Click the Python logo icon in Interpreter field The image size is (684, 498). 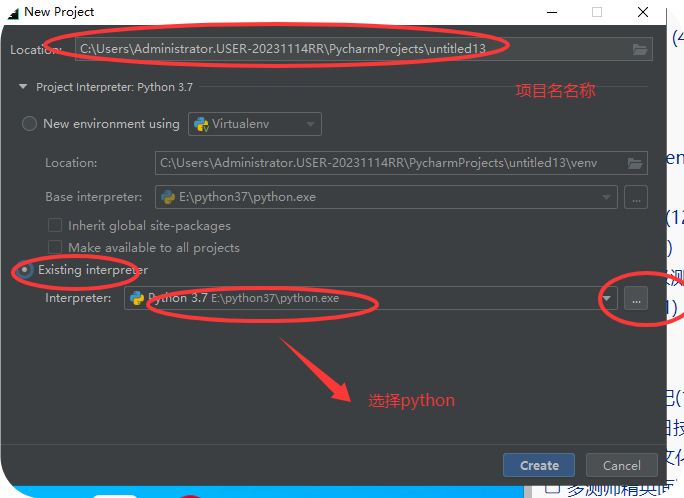pos(137,298)
